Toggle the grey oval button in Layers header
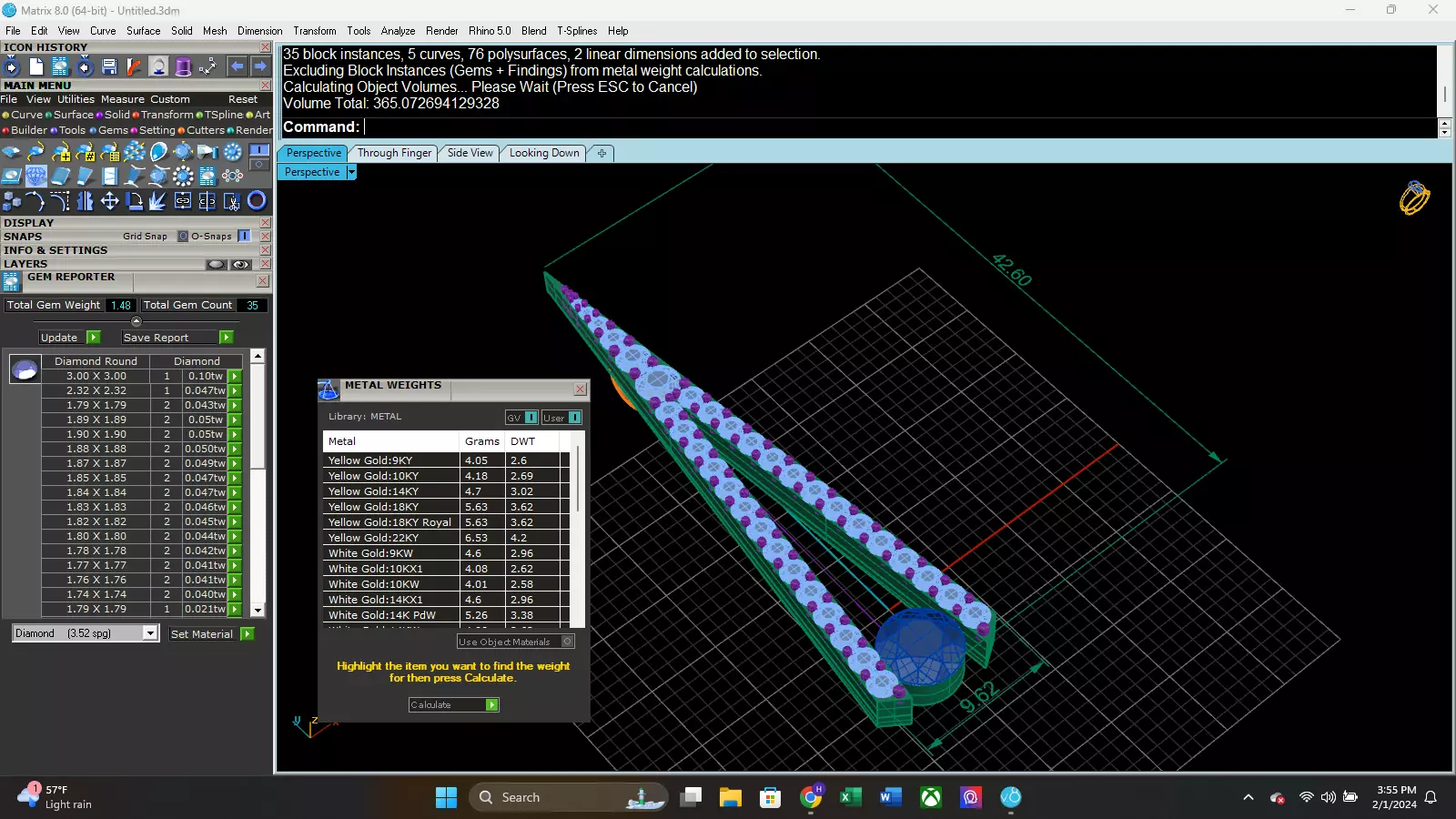 coord(217,265)
